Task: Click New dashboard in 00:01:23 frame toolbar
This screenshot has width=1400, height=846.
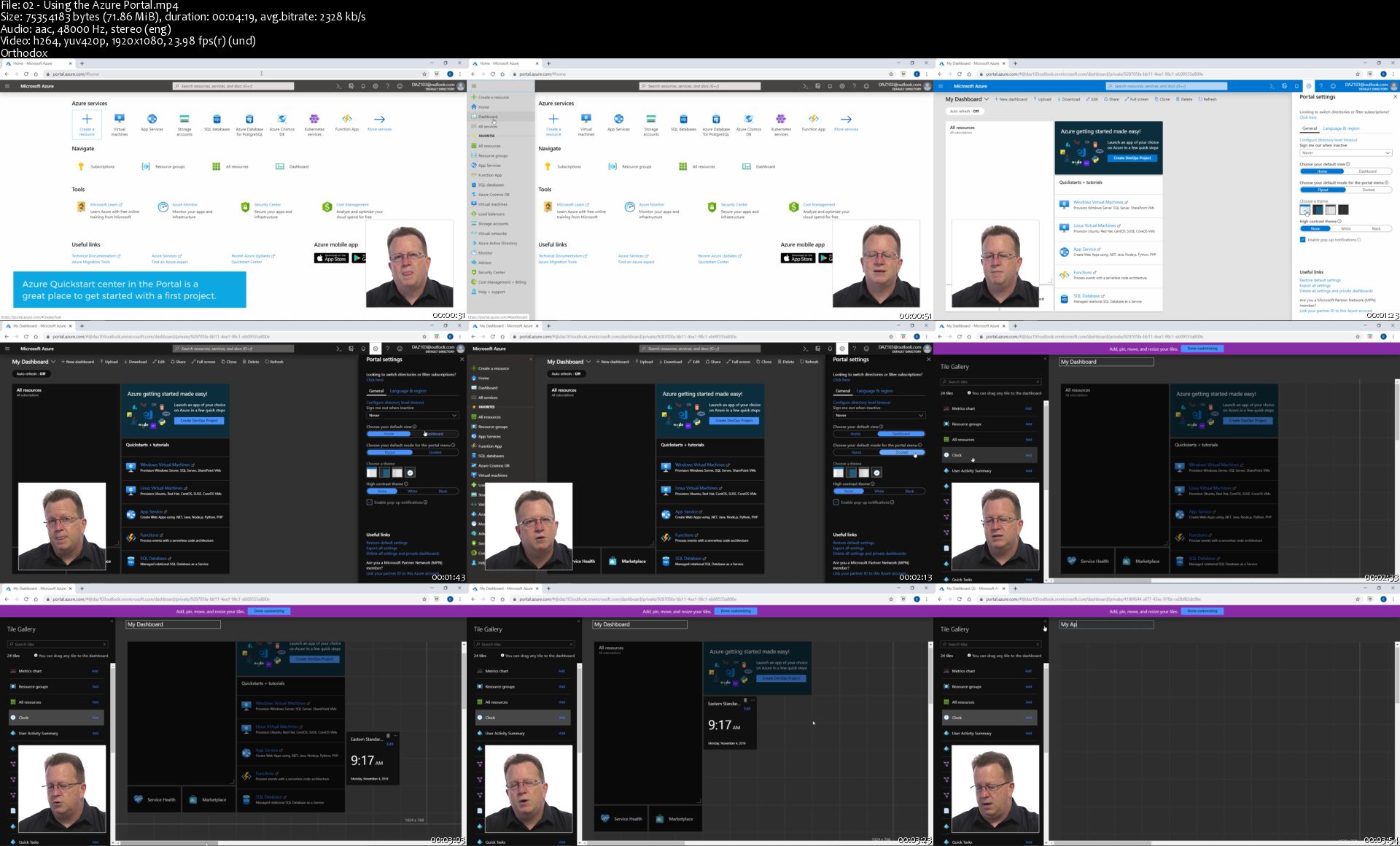Action: [1011, 99]
